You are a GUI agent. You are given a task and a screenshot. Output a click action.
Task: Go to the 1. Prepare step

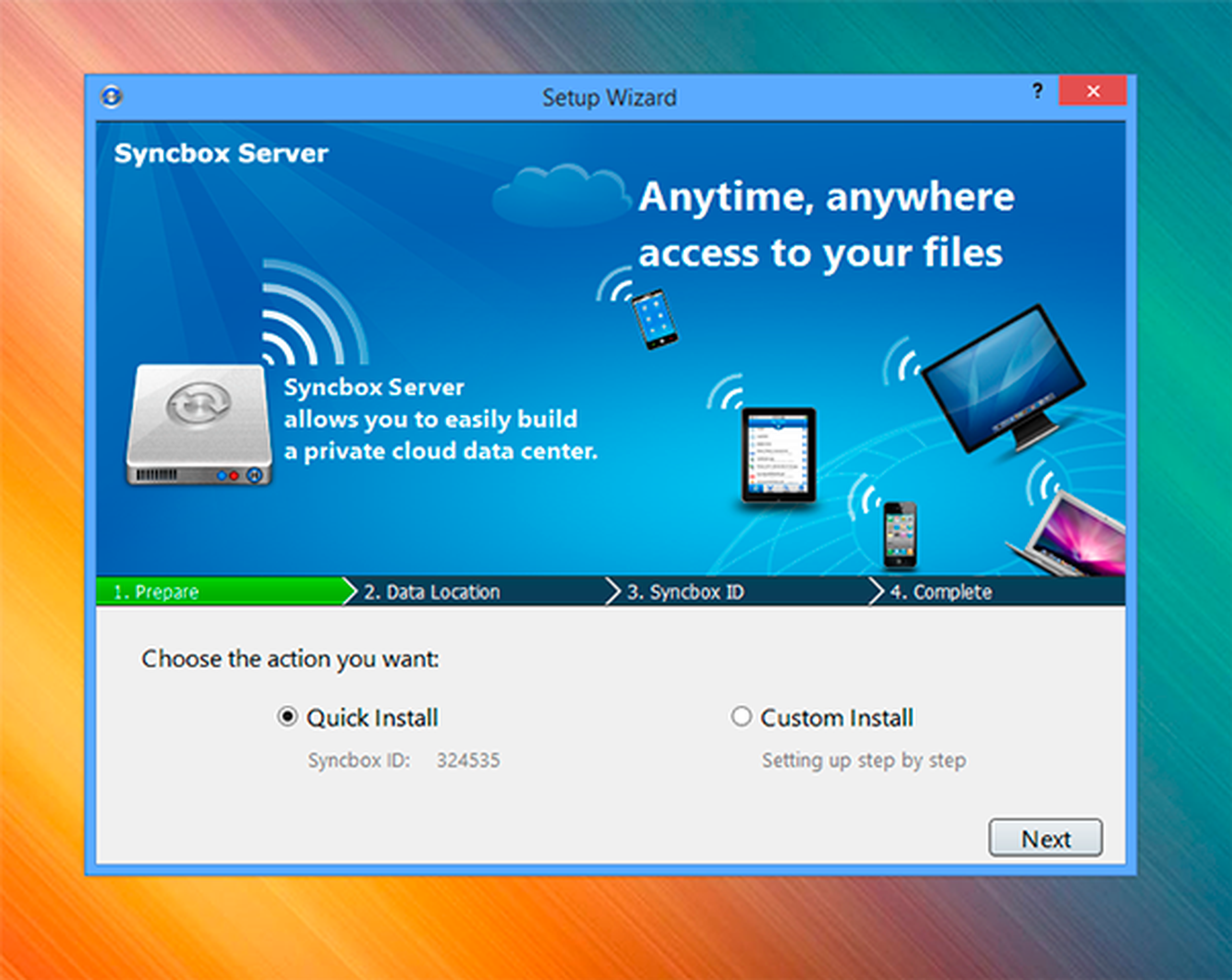(x=220, y=592)
